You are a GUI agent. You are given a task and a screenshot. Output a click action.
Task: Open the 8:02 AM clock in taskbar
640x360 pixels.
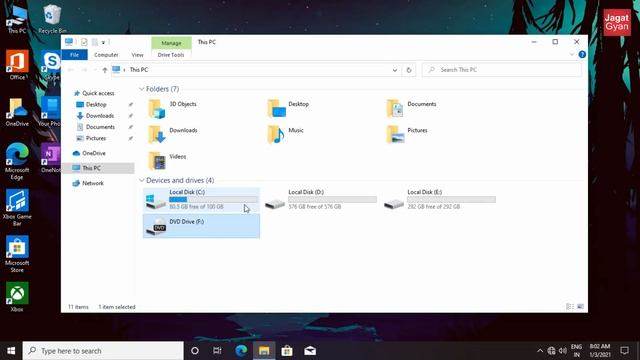[600, 351]
